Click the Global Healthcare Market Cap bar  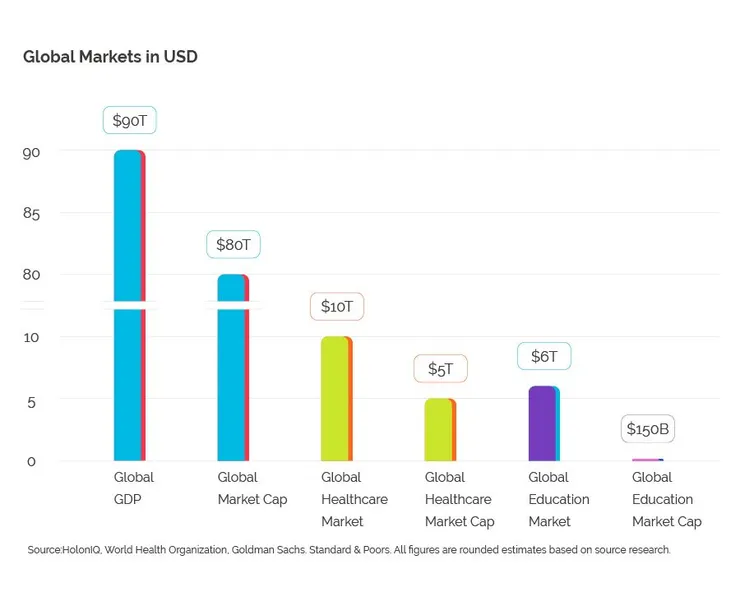click(x=439, y=429)
